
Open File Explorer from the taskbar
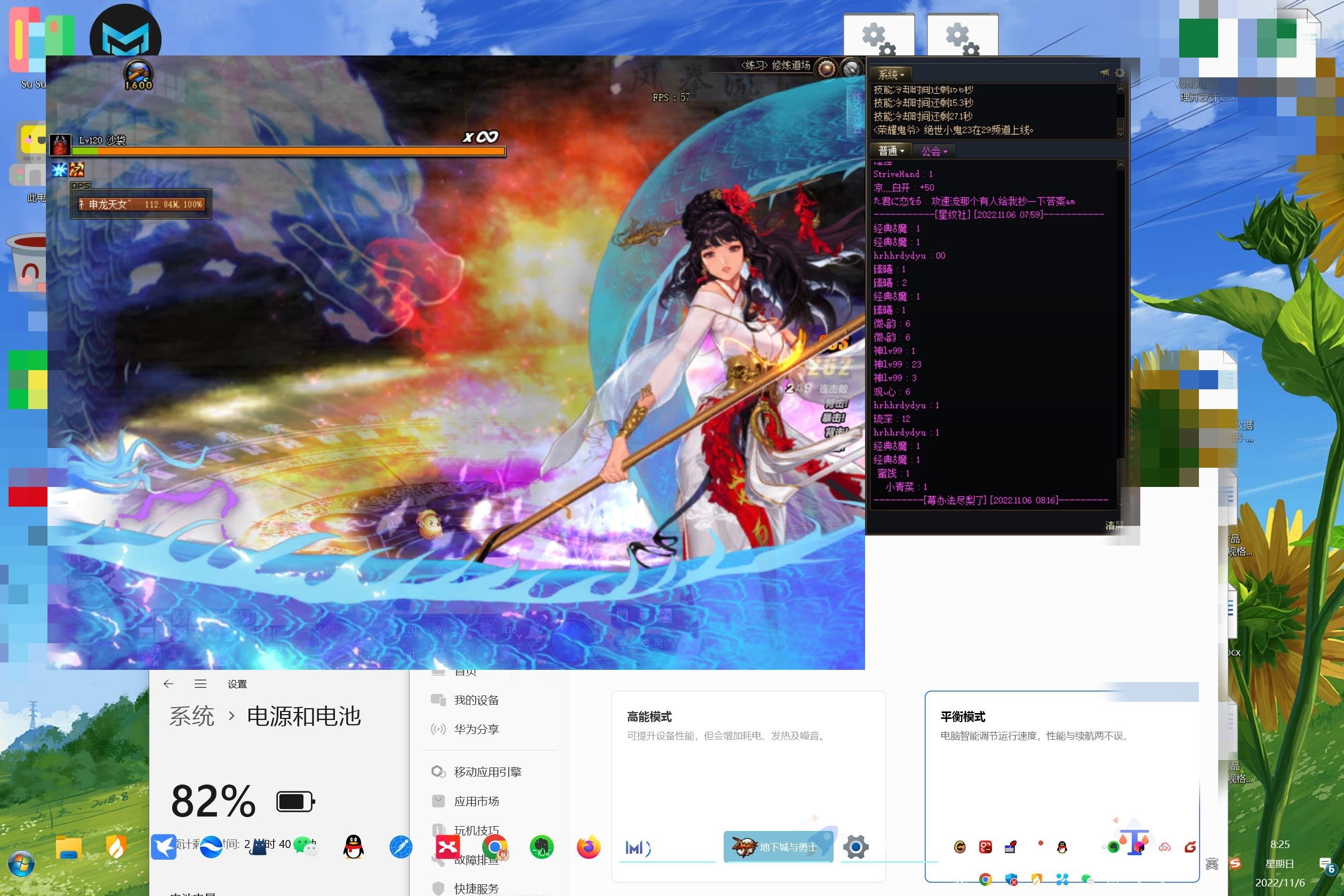tap(69, 847)
